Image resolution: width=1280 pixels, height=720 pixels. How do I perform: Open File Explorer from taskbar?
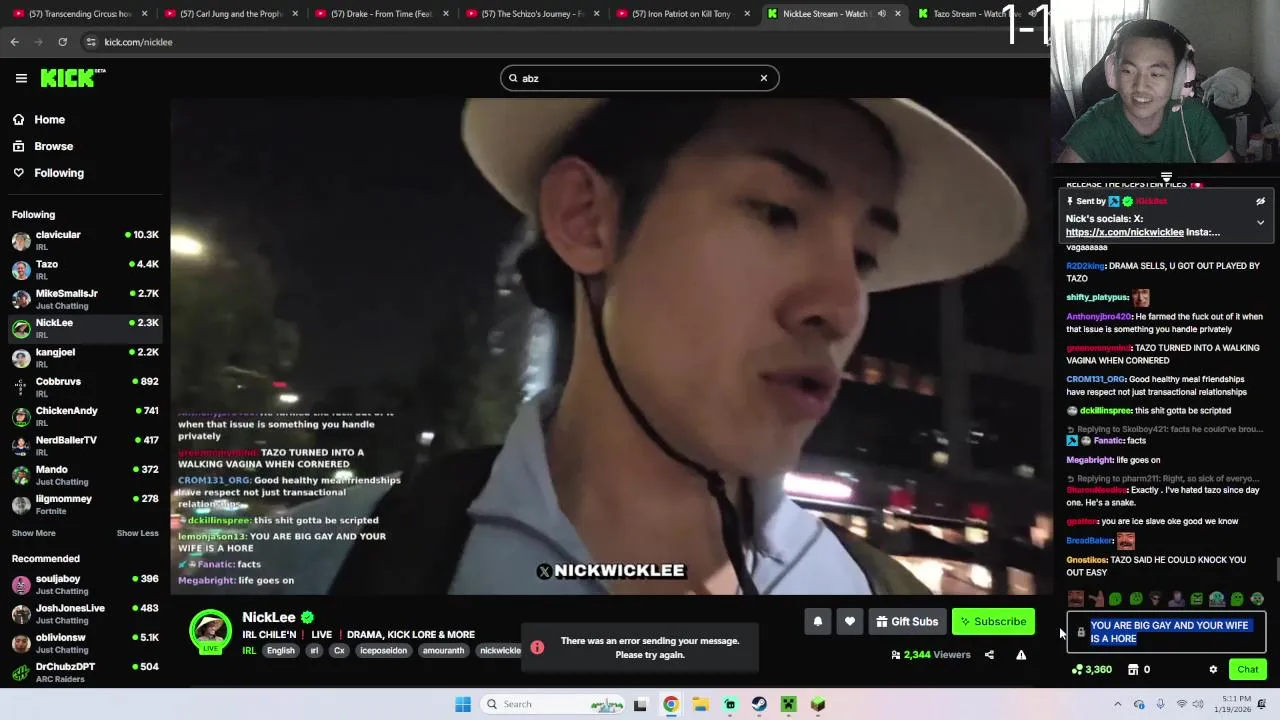700,704
